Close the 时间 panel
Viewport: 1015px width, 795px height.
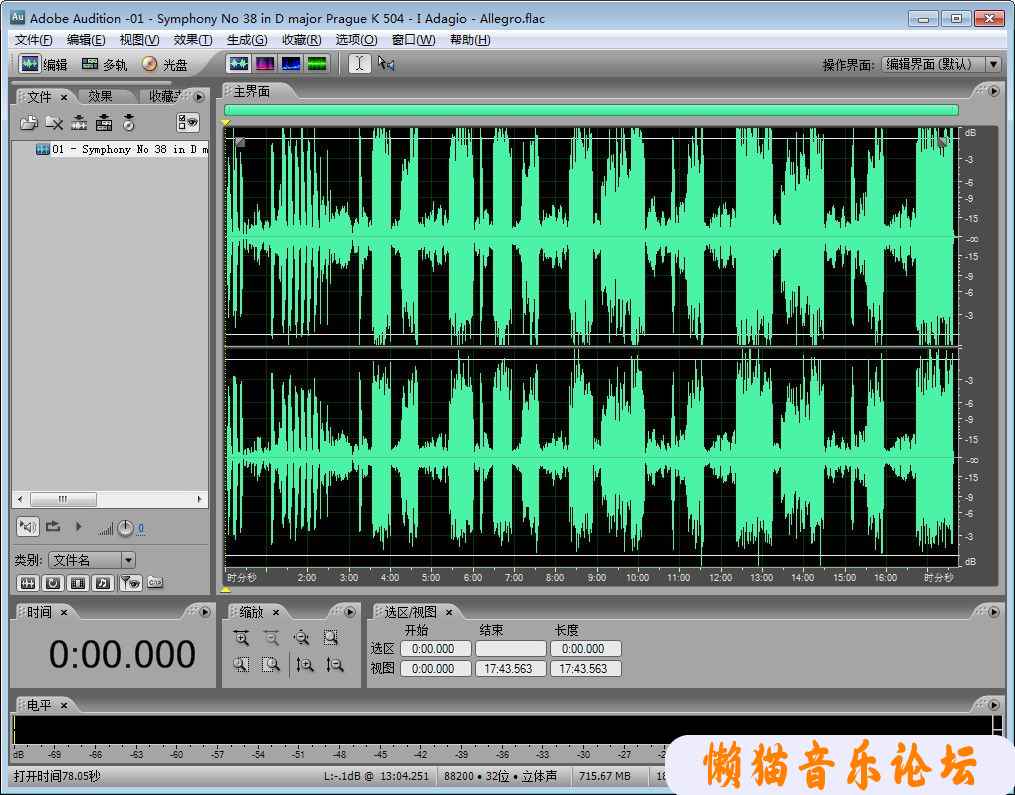[63, 612]
